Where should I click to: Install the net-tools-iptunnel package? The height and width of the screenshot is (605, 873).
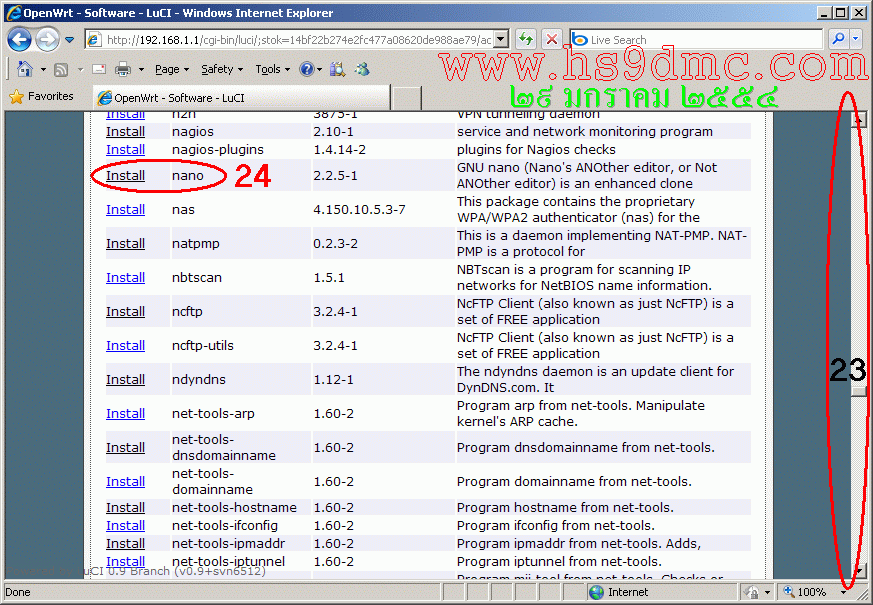tap(125, 561)
